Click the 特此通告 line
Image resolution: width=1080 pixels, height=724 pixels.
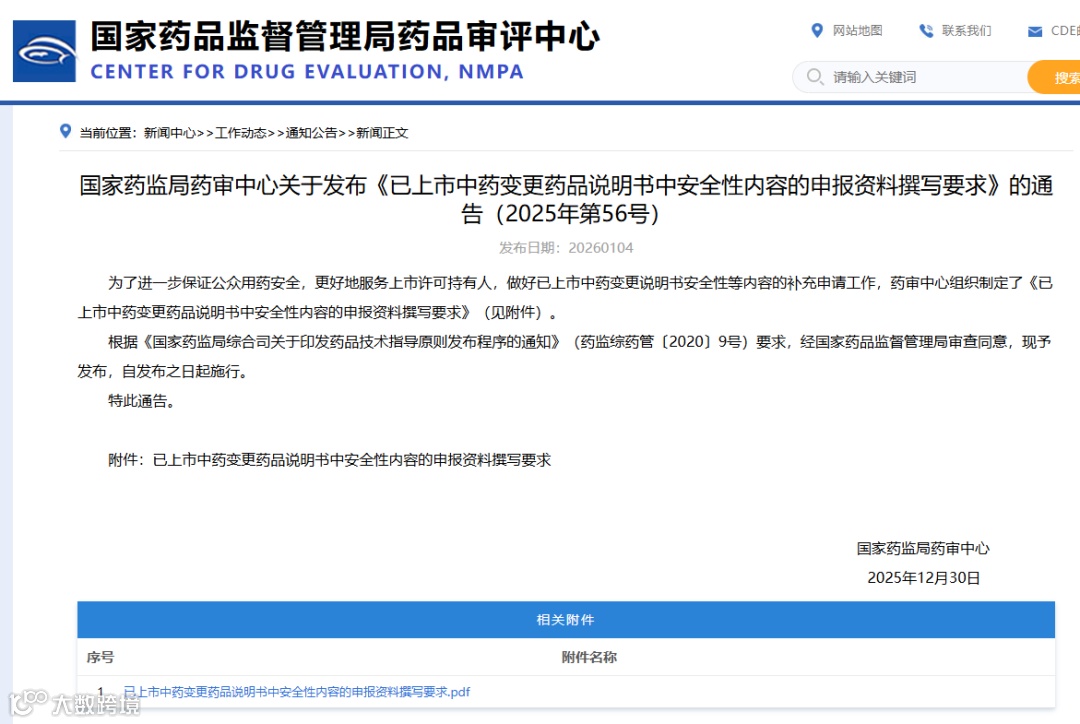[x=141, y=401]
